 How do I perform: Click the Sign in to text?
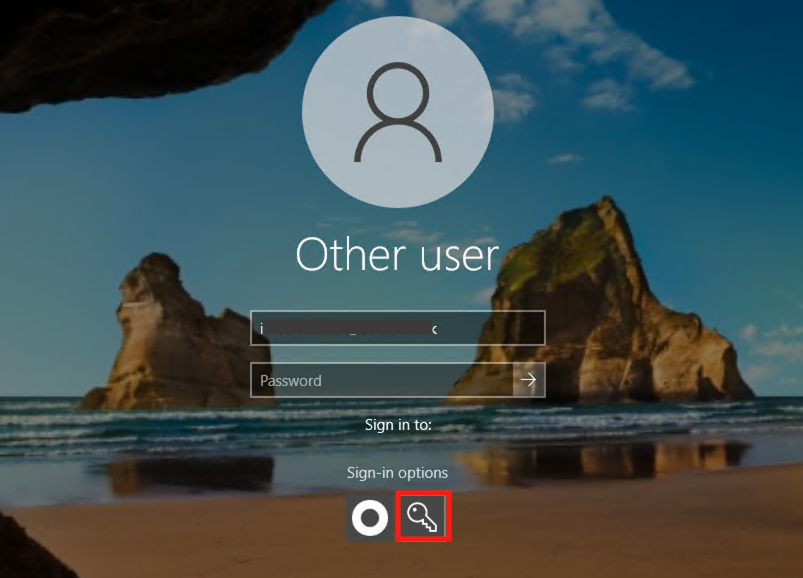tap(398, 424)
